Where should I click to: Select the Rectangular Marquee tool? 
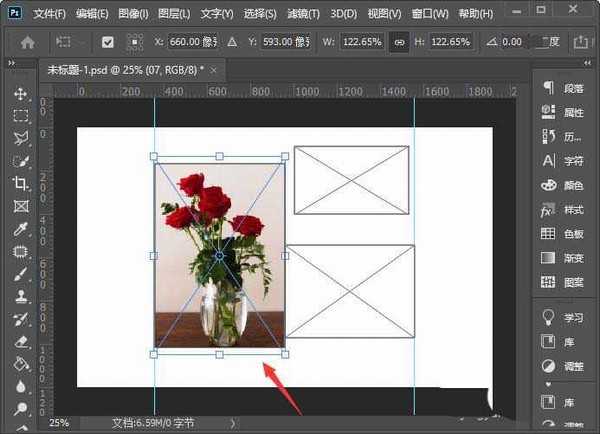(x=20, y=116)
